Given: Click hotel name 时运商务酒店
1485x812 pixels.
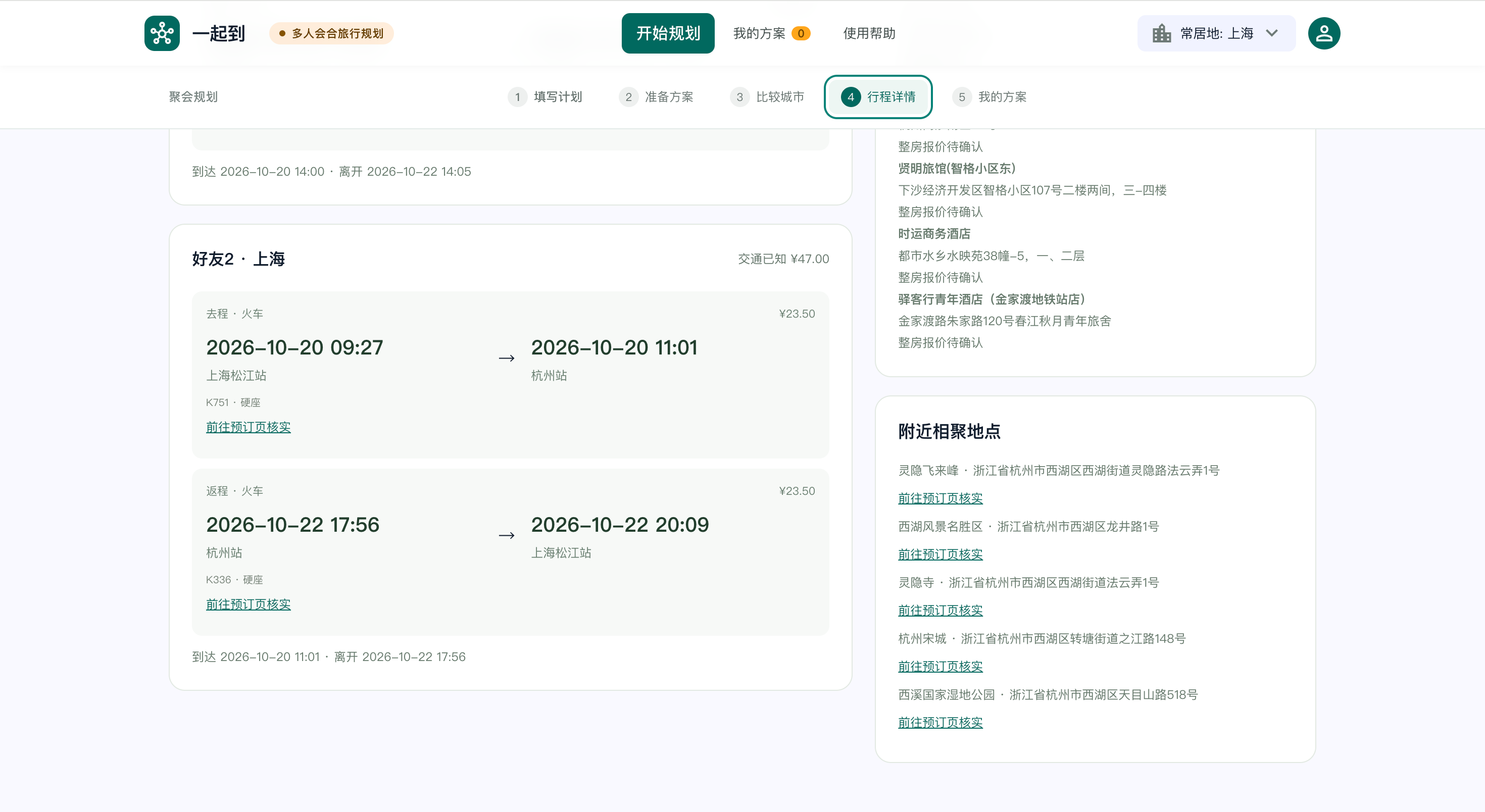Looking at the screenshot, I should click(x=934, y=233).
